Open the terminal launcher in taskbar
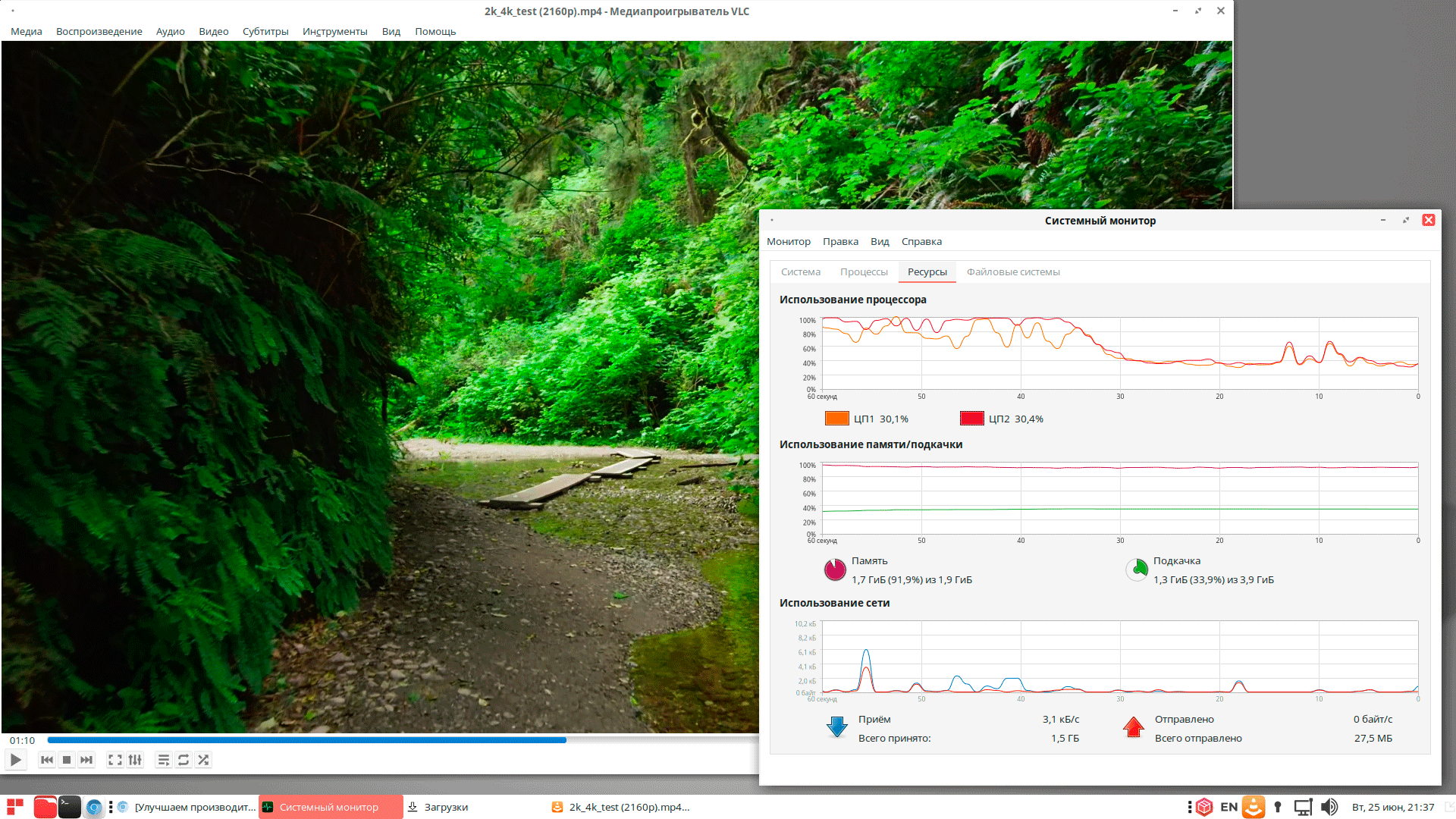This screenshot has height=819, width=1456. pos(70,807)
